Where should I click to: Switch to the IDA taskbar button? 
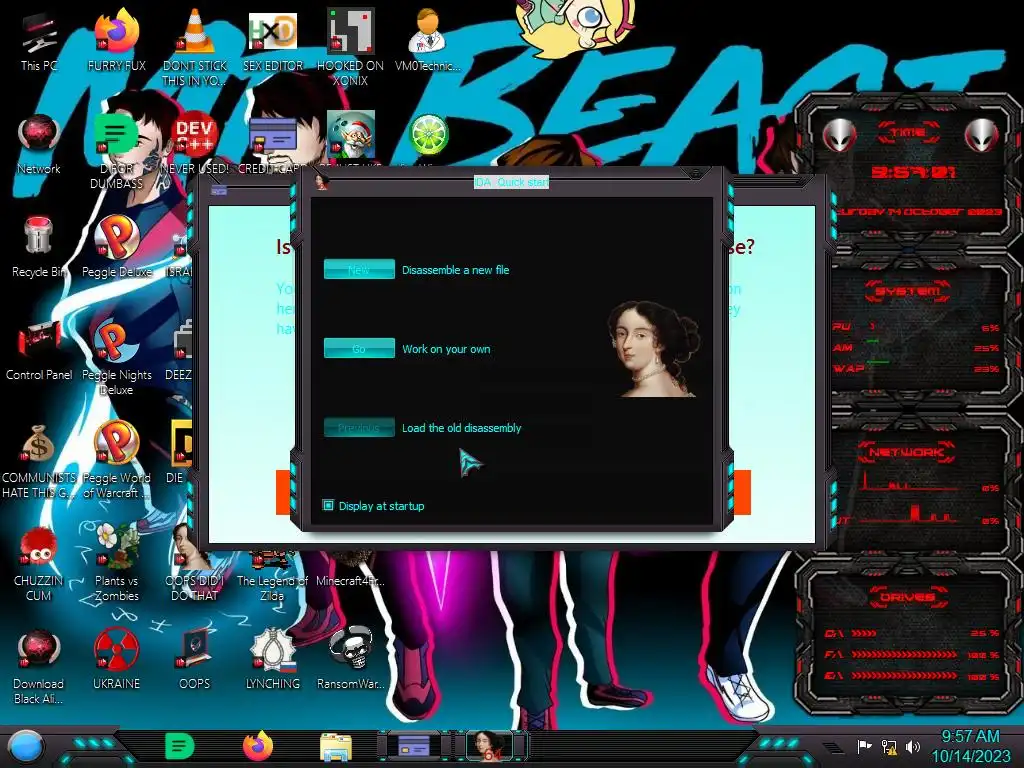tap(491, 746)
